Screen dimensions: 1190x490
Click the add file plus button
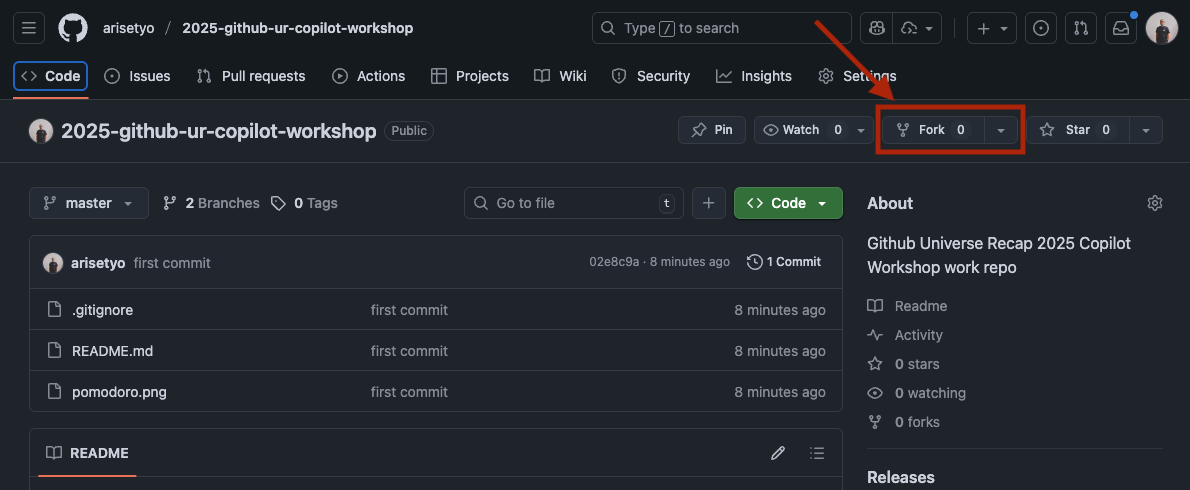(x=708, y=203)
